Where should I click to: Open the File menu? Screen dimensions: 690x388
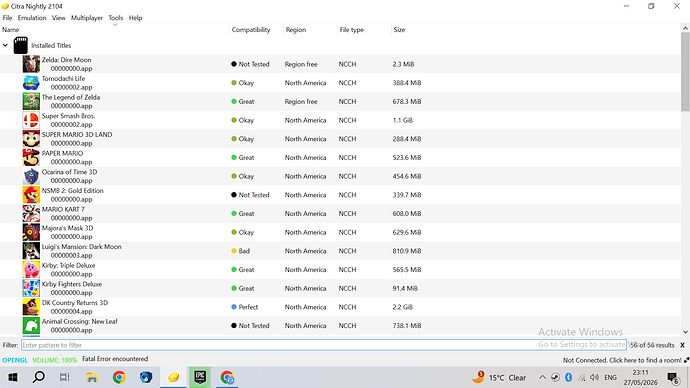point(7,18)
